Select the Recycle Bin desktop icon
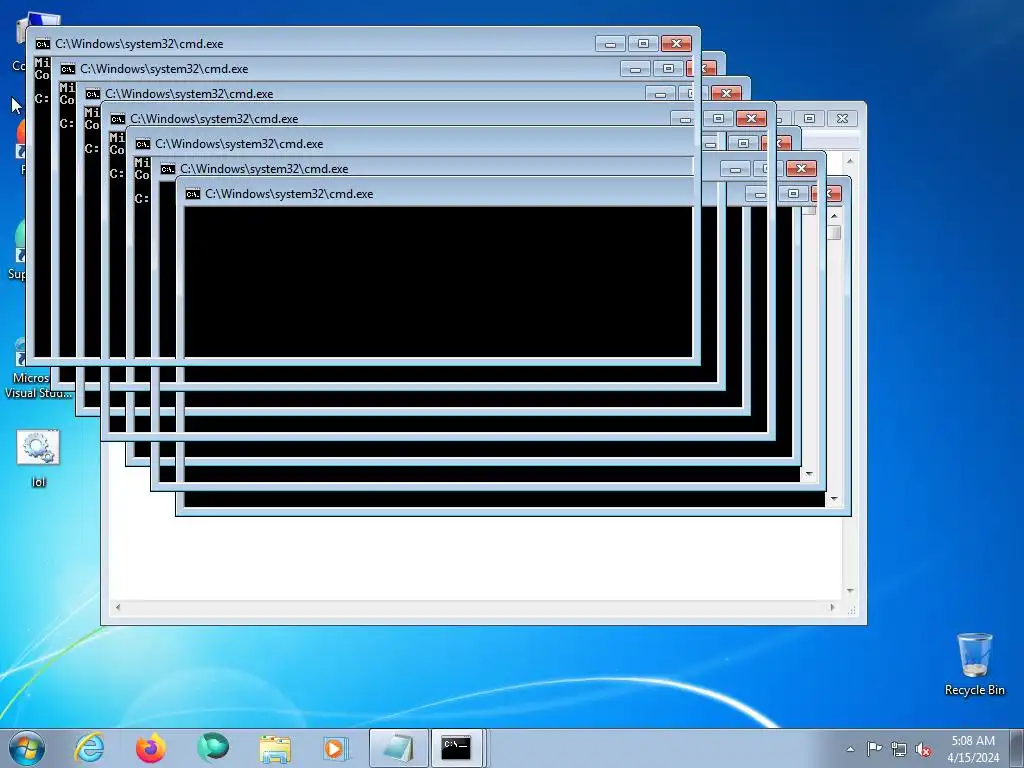 click(x=974, y=664)
